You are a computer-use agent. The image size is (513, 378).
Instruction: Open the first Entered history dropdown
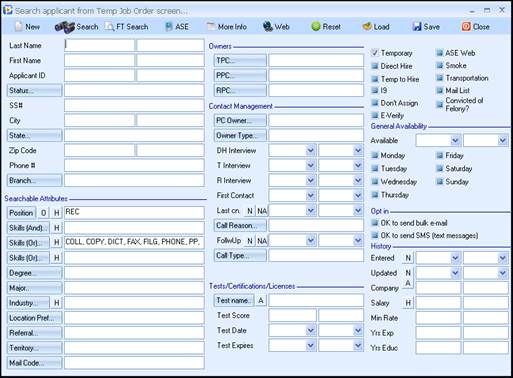(x=455, y=258)
